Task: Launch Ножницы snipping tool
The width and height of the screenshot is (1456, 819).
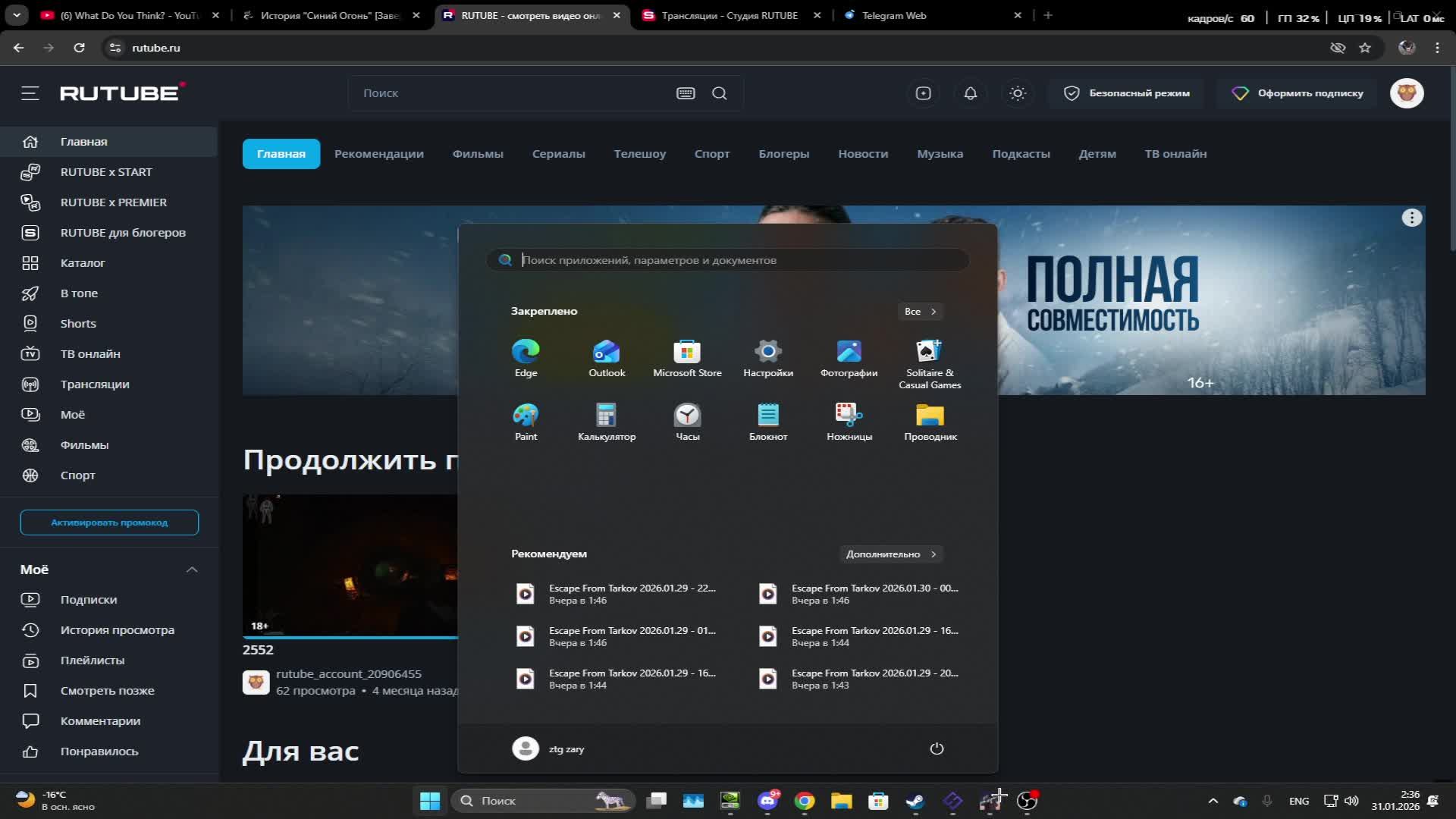Action: (x=849, y=422)
